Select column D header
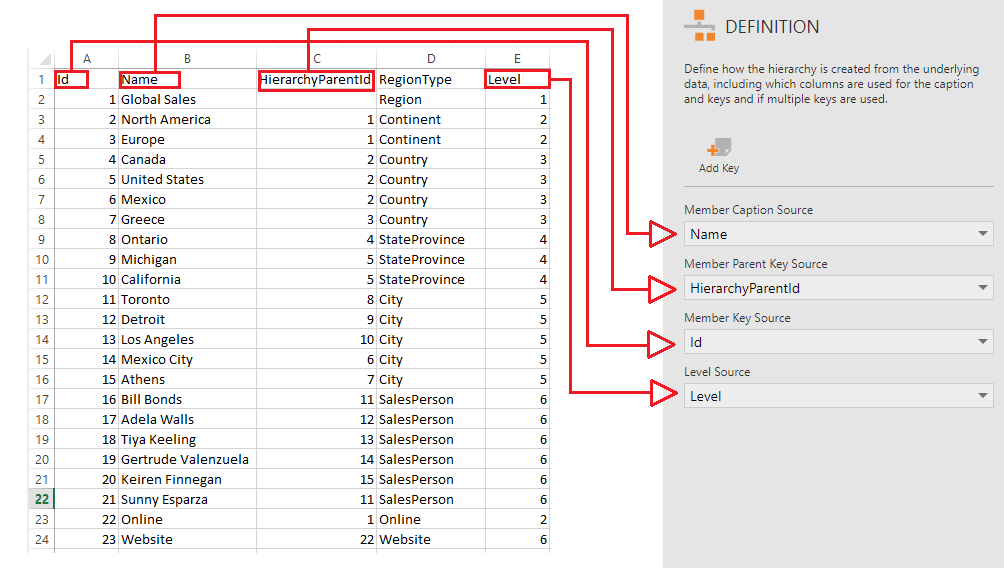1004x568 pixels. [x=431, y=59]
